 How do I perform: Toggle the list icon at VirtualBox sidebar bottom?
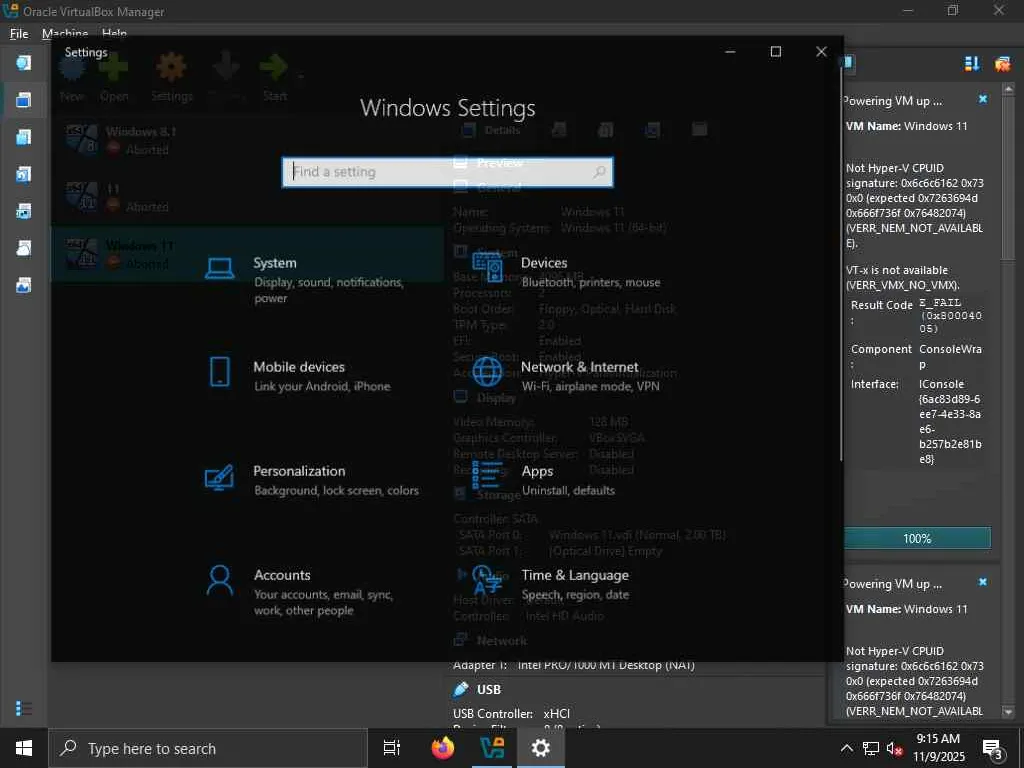24,708
